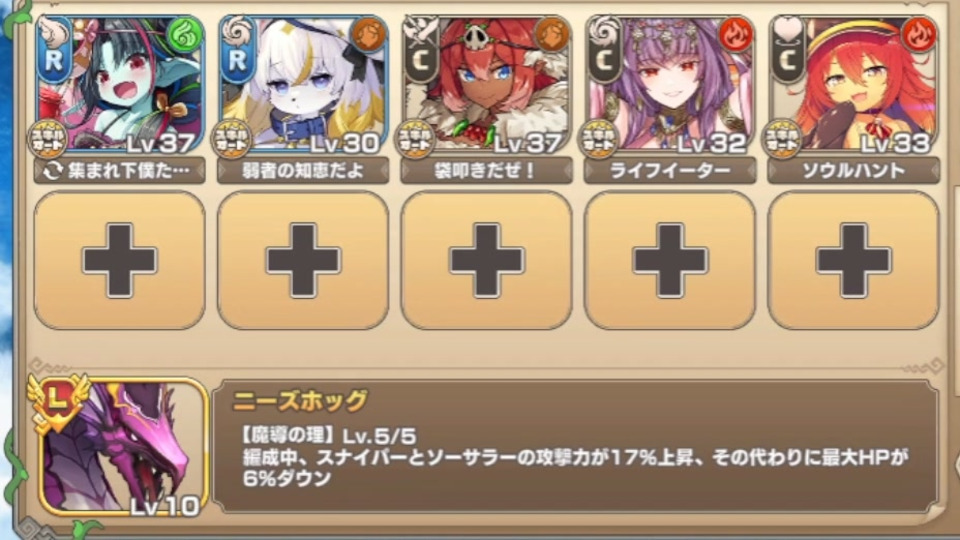
Task: Add a unit in the first empty slot
Action: pyautogui.click(x=120, y=260)
